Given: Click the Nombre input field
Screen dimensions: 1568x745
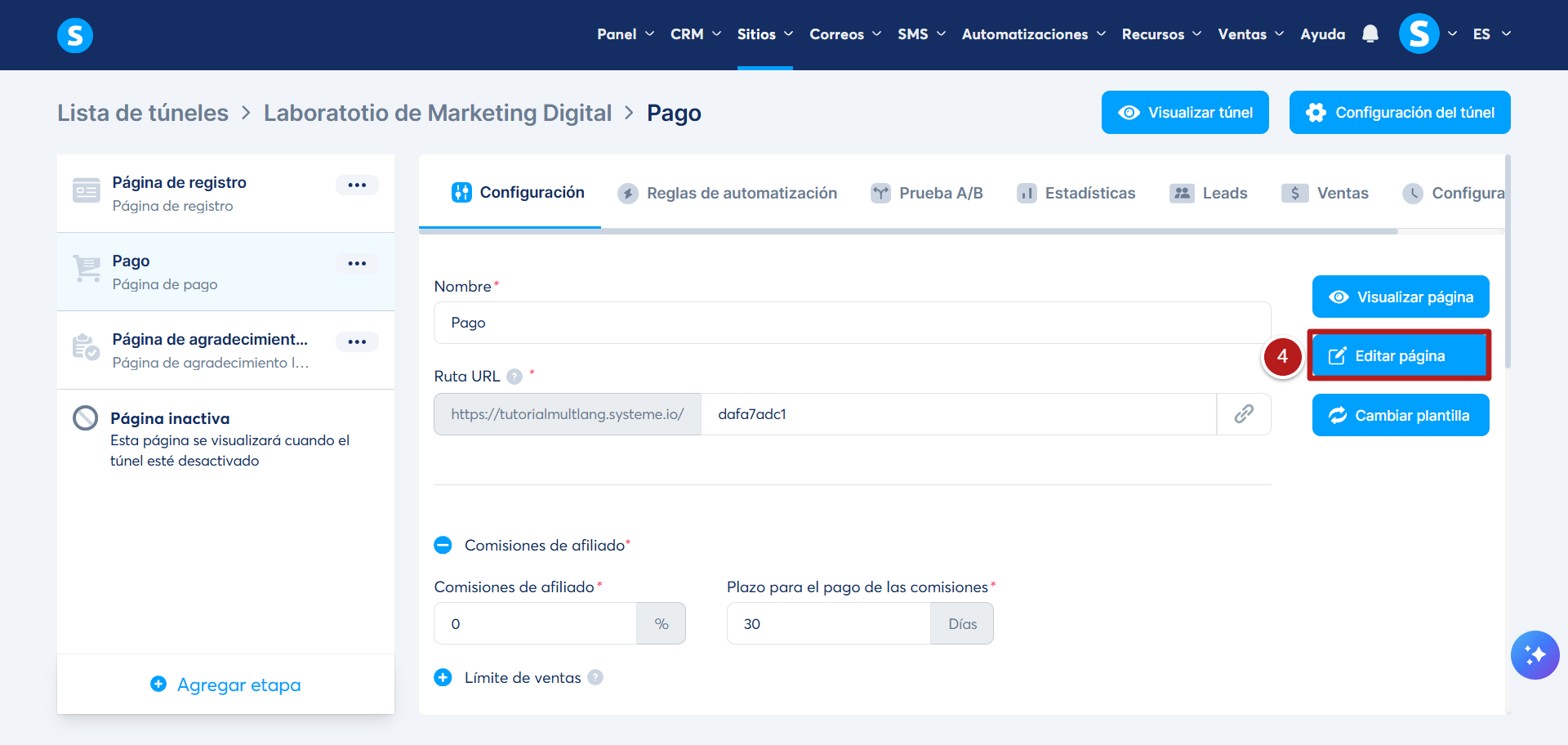Looking at the screenshot, I should click(x=852, y=323).
